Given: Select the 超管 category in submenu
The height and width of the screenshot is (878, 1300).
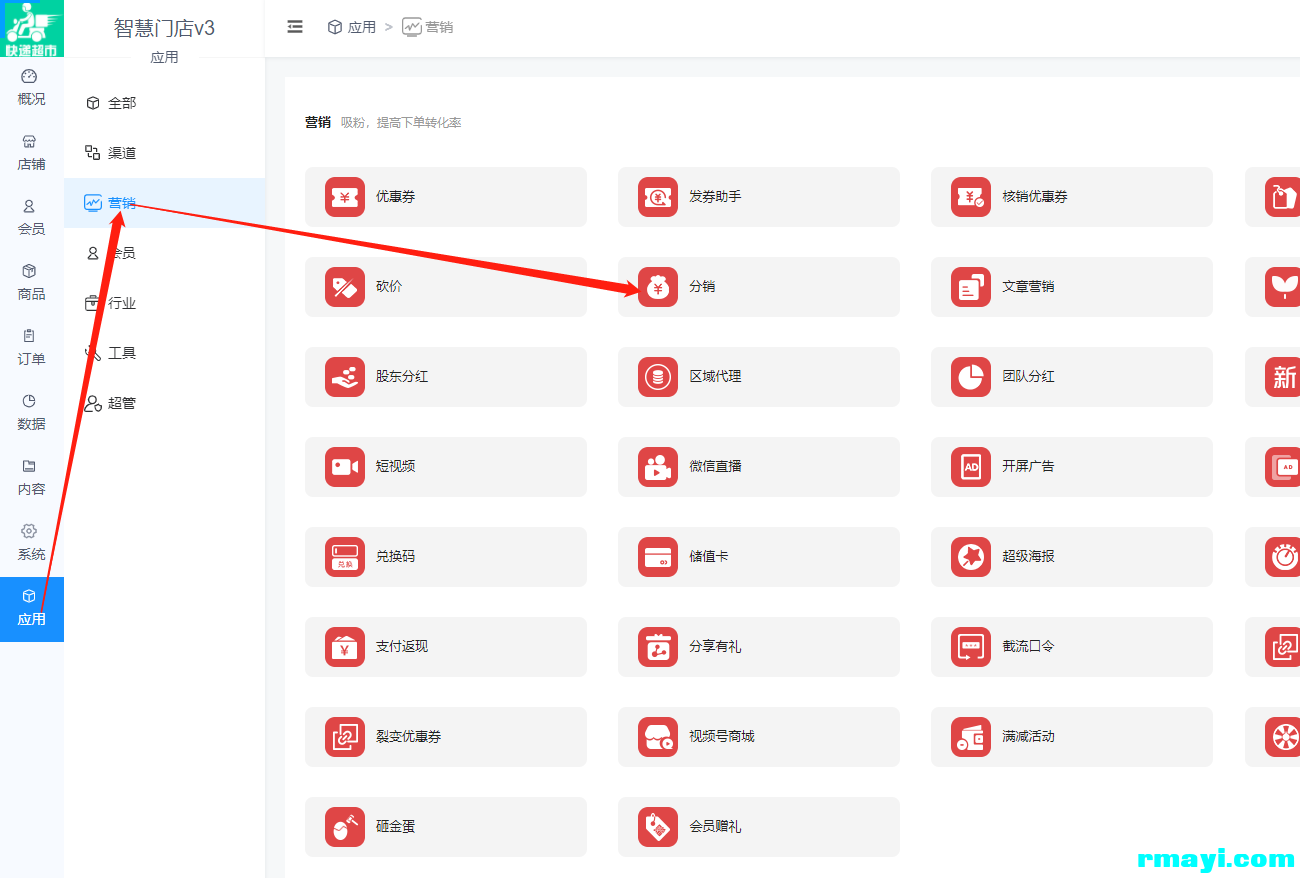Looking at the screenshot, I should coord(164,403).
